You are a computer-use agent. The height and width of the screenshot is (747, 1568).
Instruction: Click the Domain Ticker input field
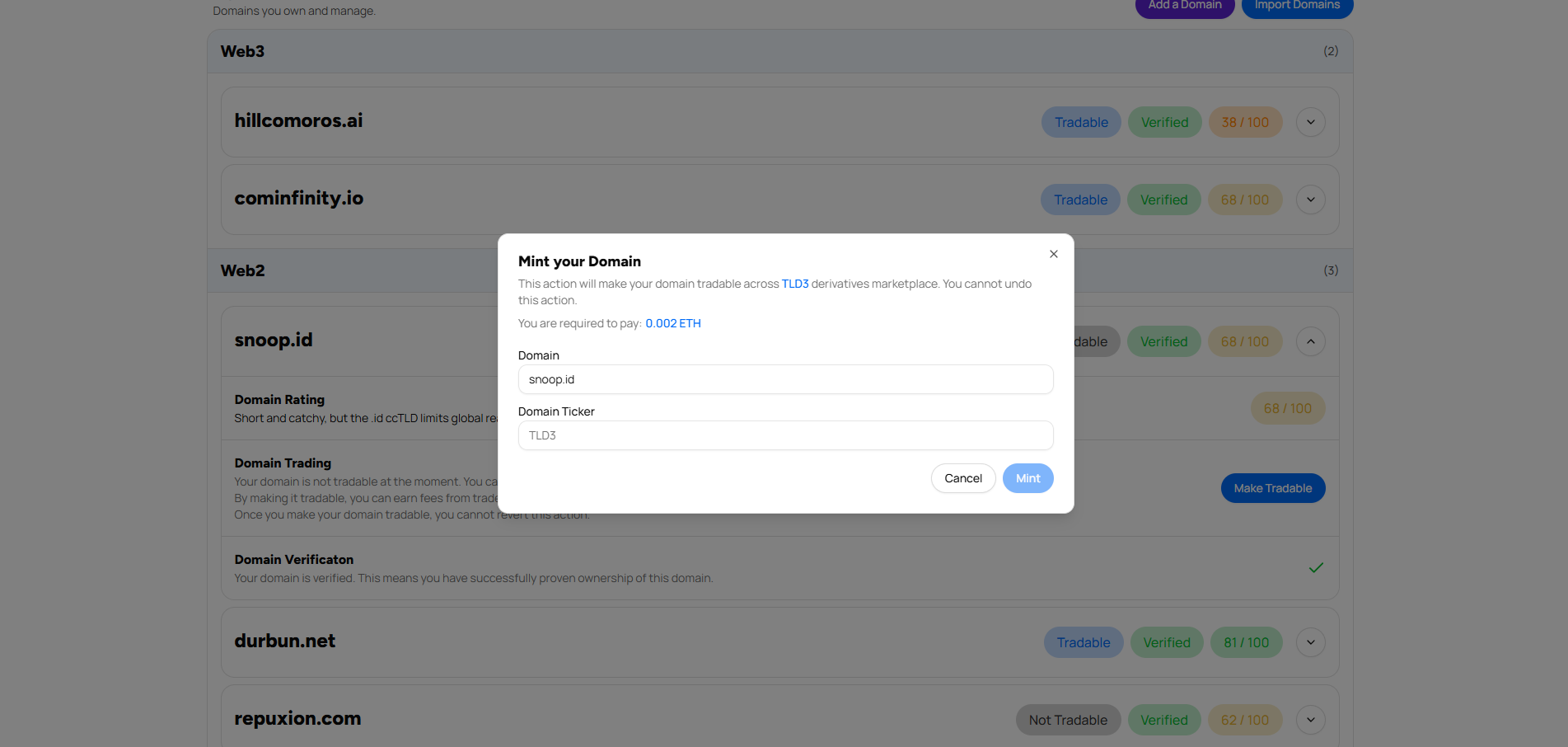785,435
